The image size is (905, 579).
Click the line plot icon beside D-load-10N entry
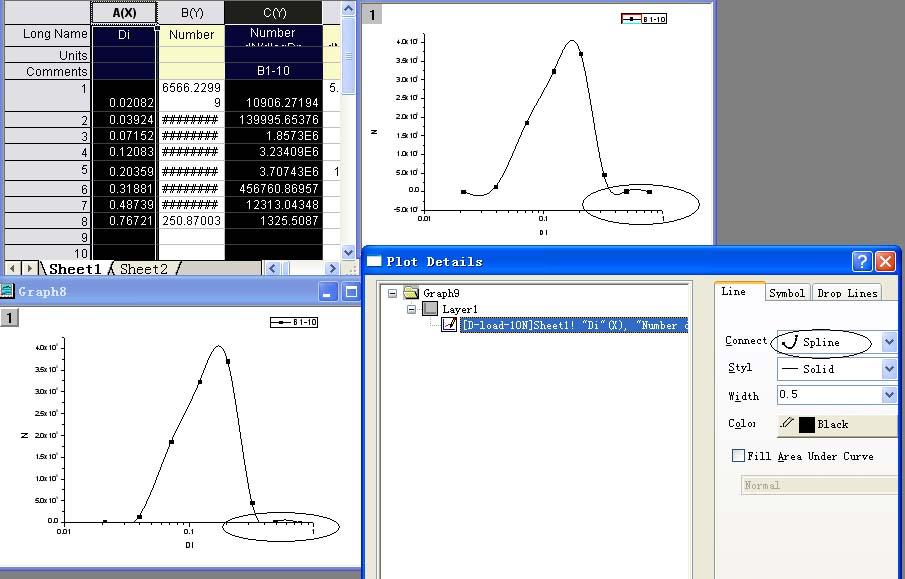click(x=449, y=325)
